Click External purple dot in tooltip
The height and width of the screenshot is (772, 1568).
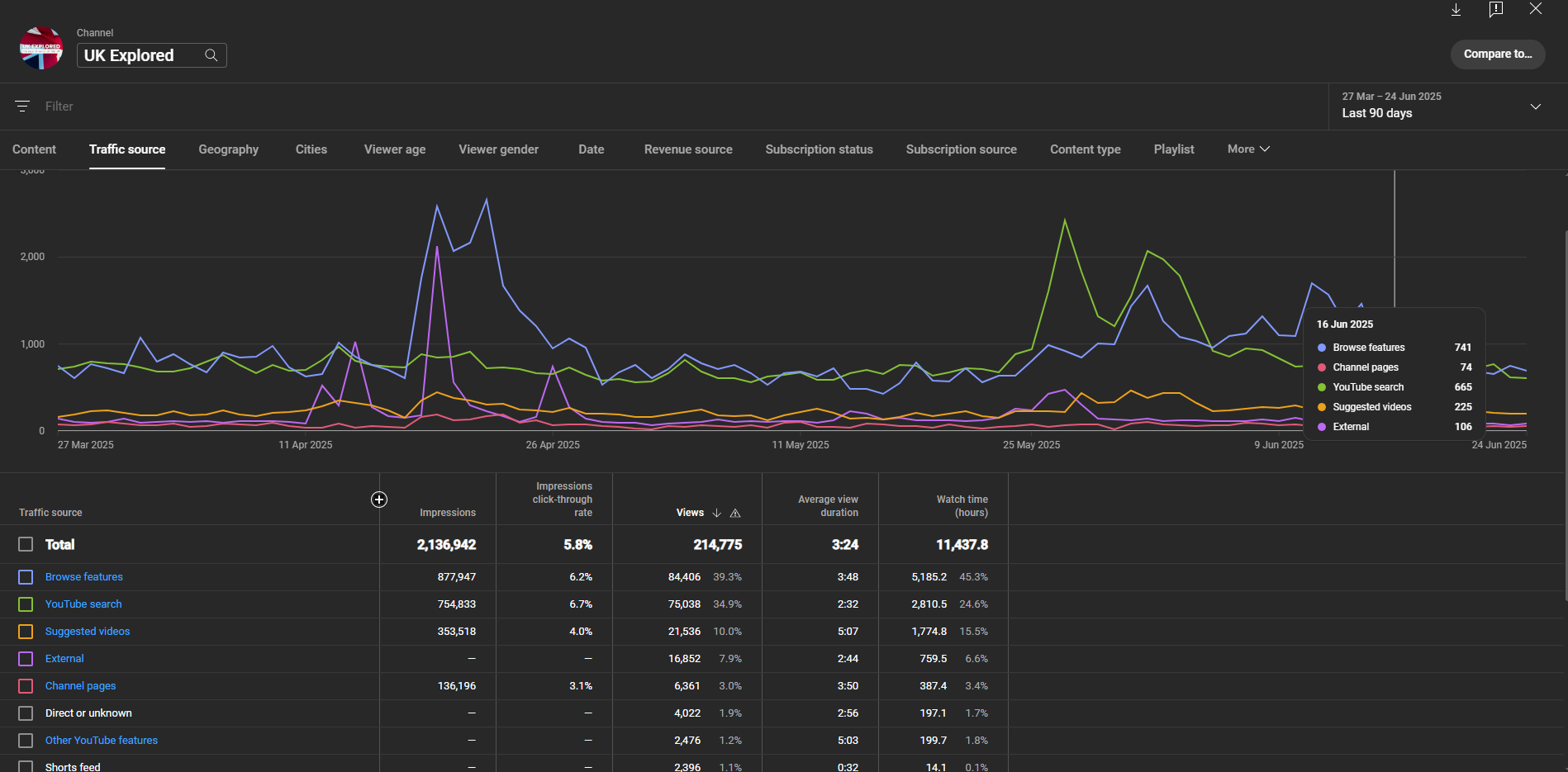pyautogui.click(x=1322, y=427)
